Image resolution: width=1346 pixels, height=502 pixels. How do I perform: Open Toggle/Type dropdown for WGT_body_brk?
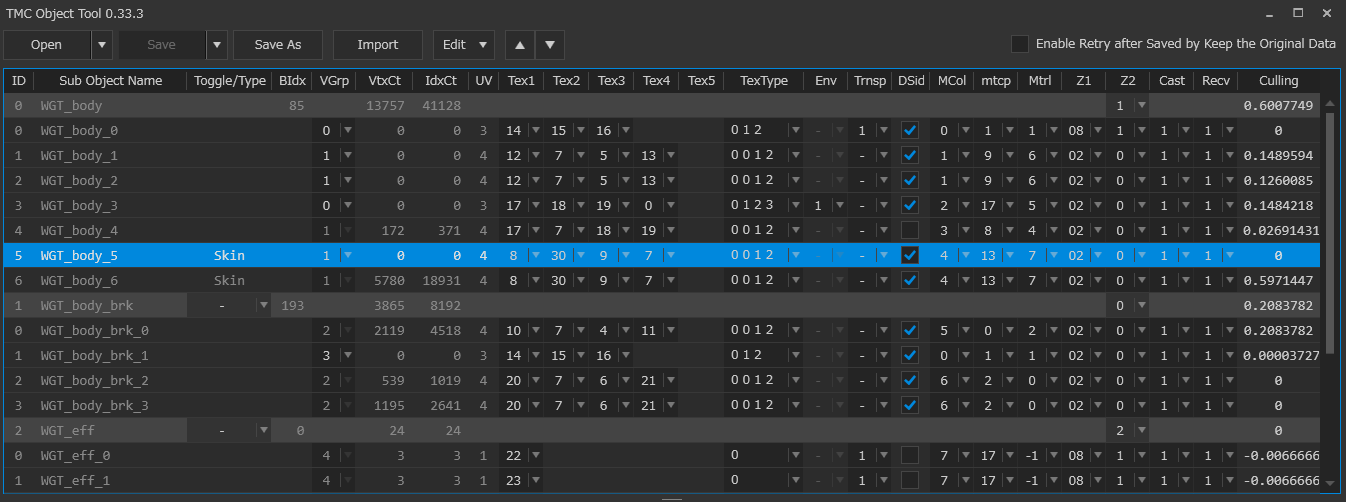pyautogui.click(x=264, y=305)
